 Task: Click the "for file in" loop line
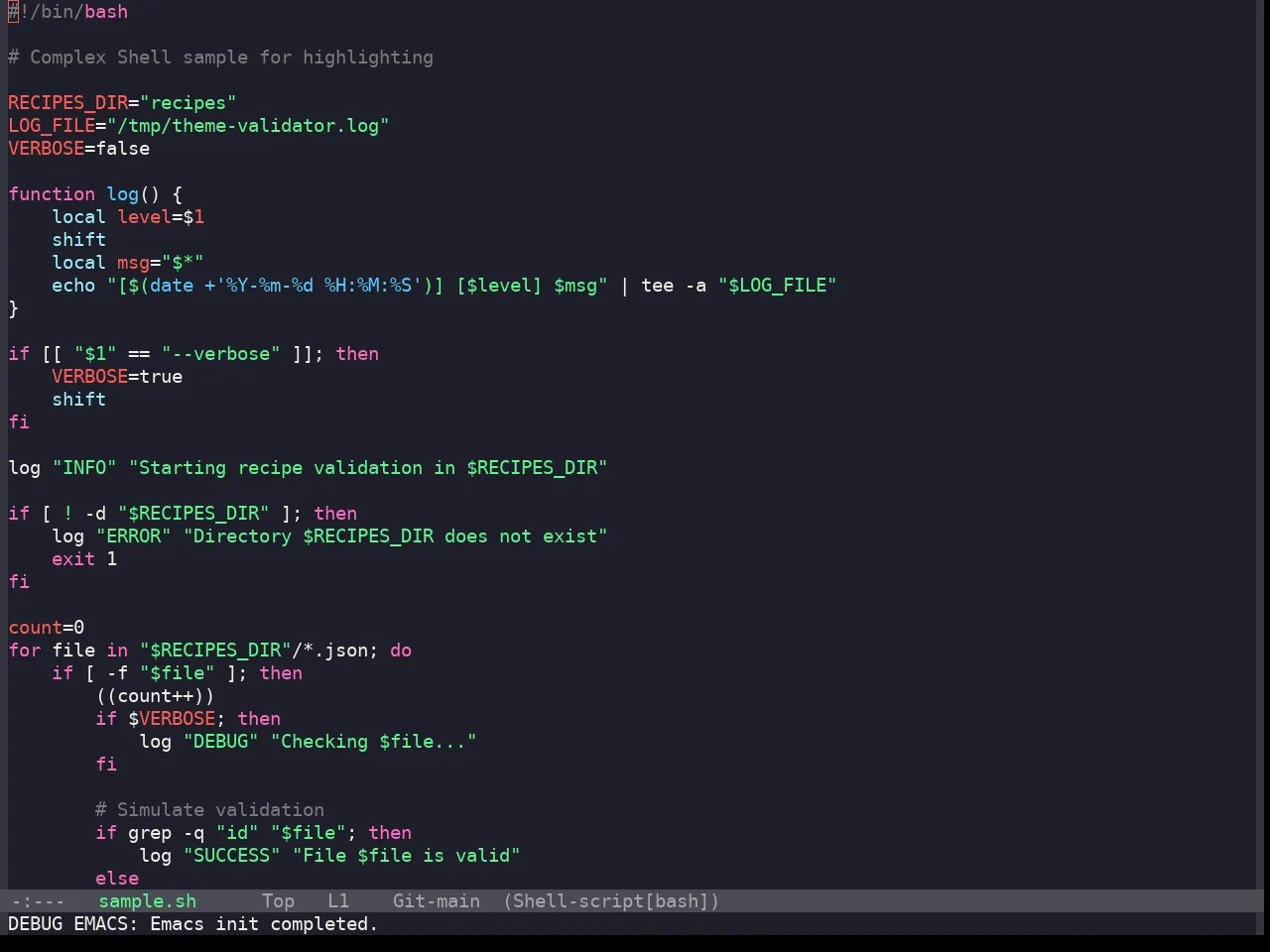tap(210, 651)
